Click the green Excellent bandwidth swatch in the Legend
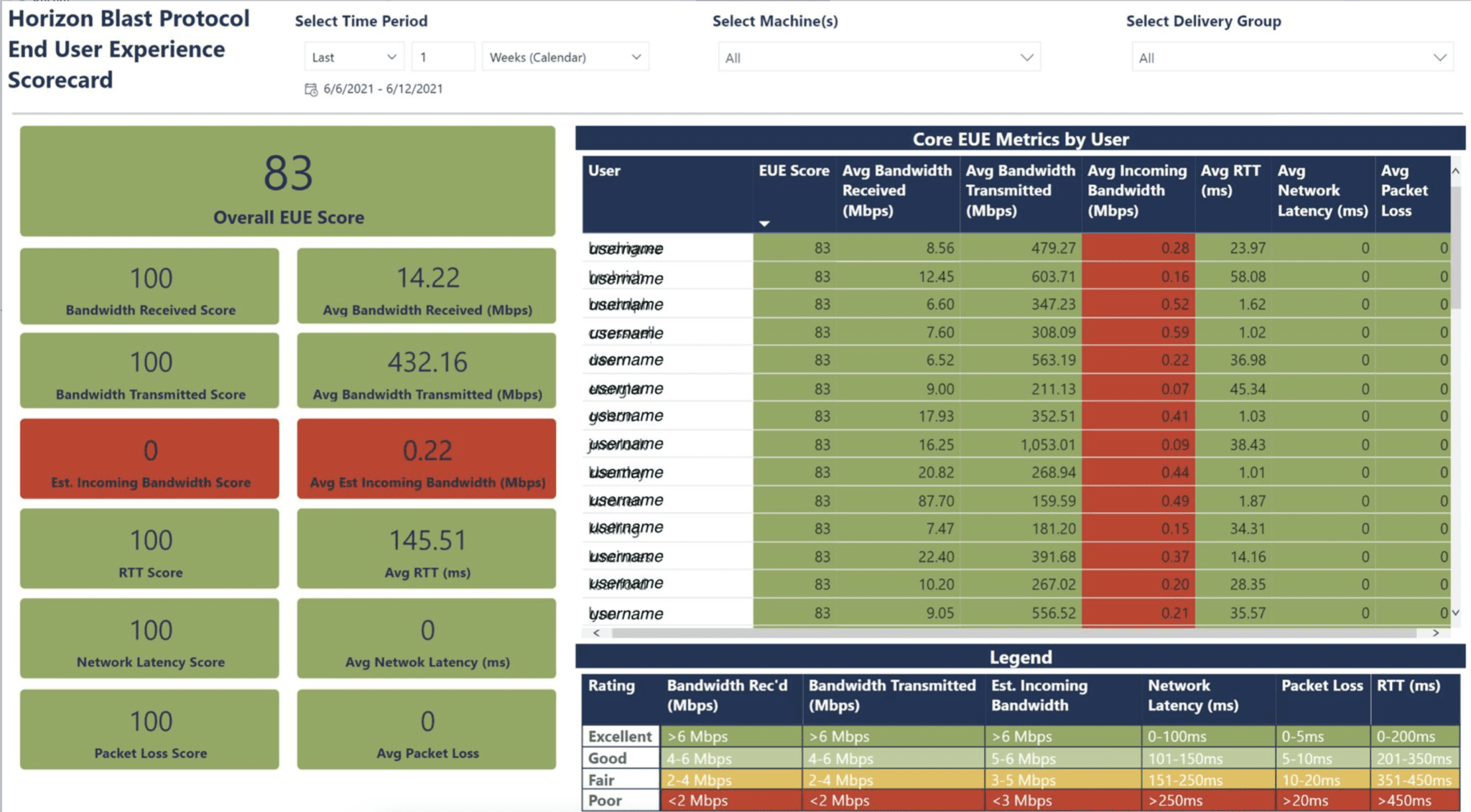 coord(730,736)
